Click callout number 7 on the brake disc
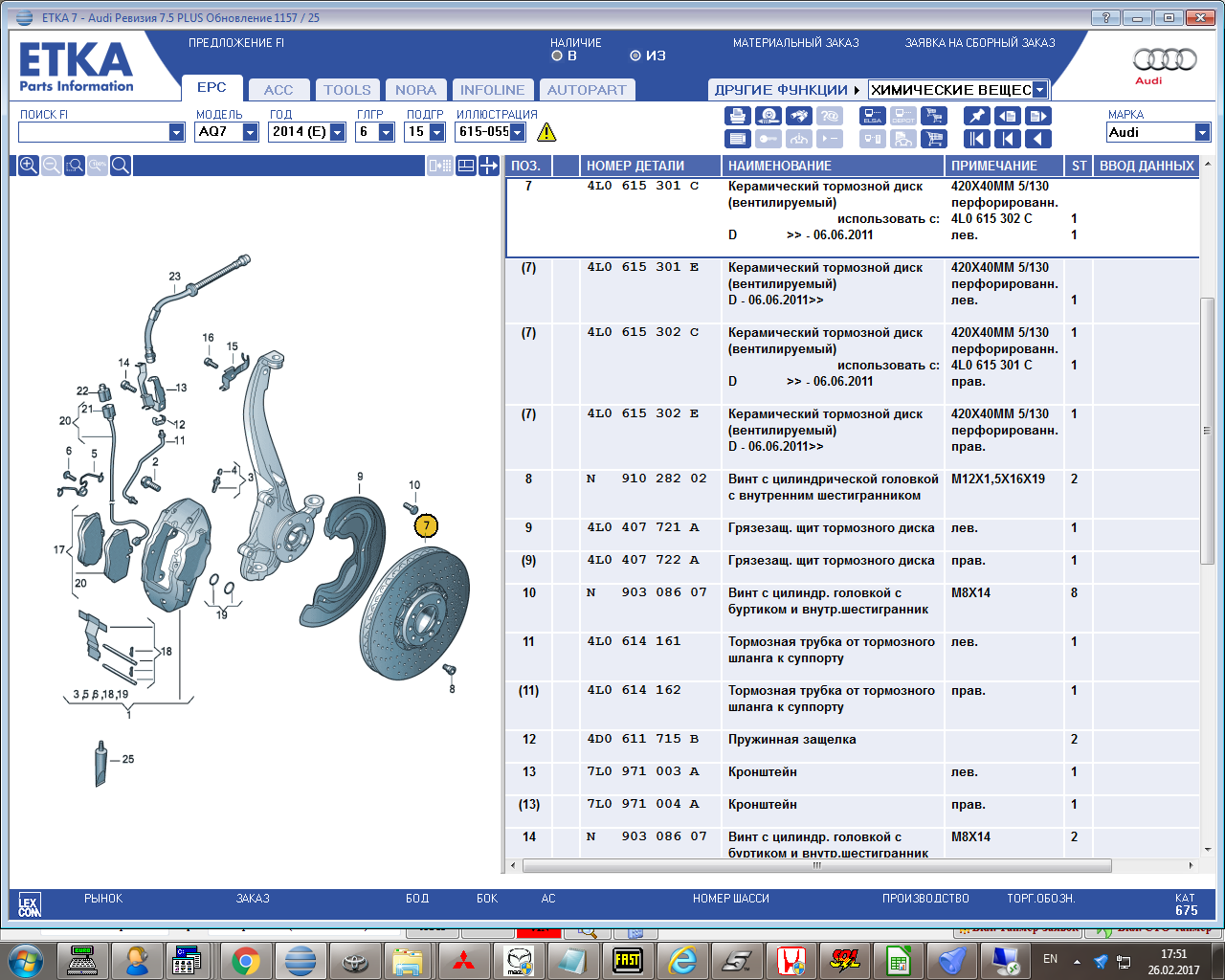Screen dimensions: 1225x980 (x=427, y=525)
